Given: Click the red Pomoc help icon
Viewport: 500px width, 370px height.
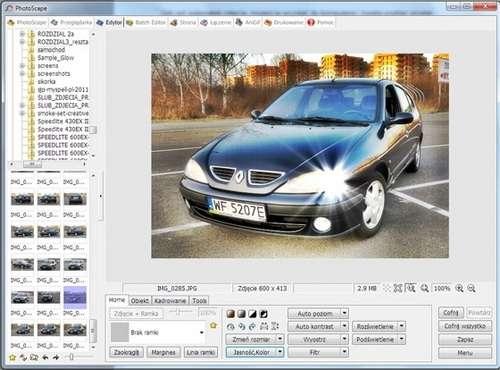Looking at the screenshot, I should click(x=311, y=22).
